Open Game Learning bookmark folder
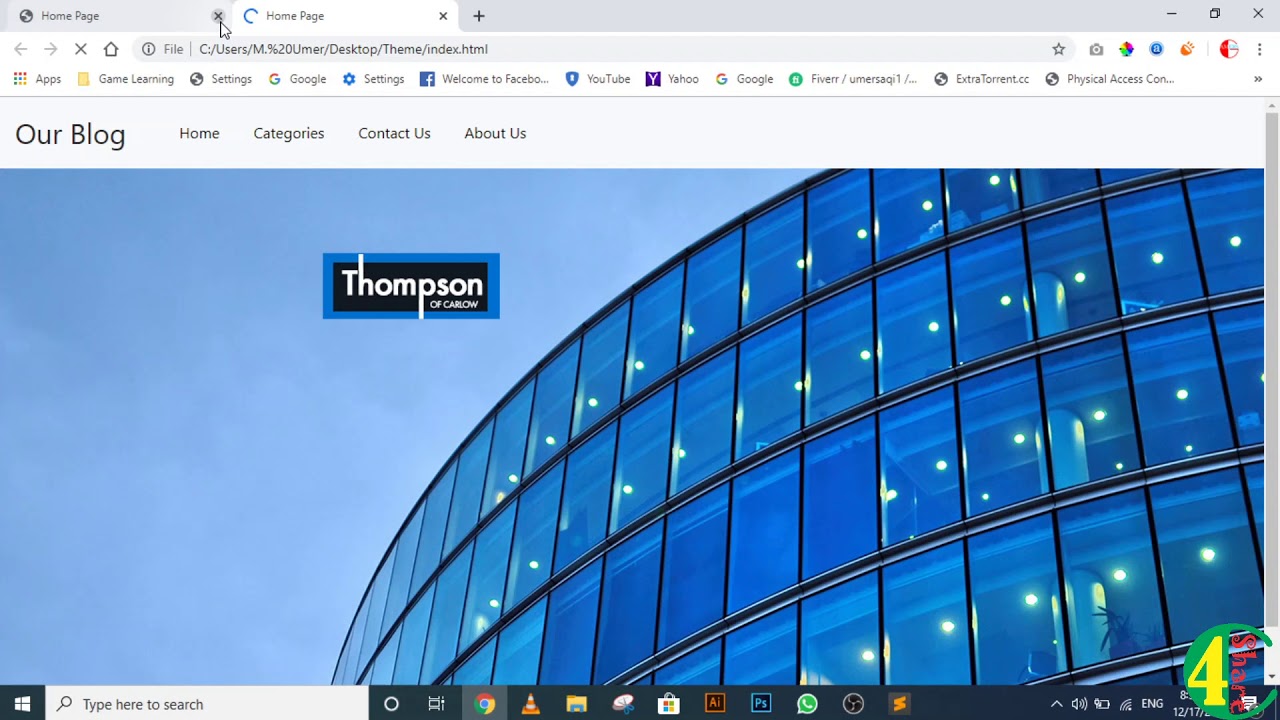1280x720 pixels. pyautogui.click(x=126, y=79)
